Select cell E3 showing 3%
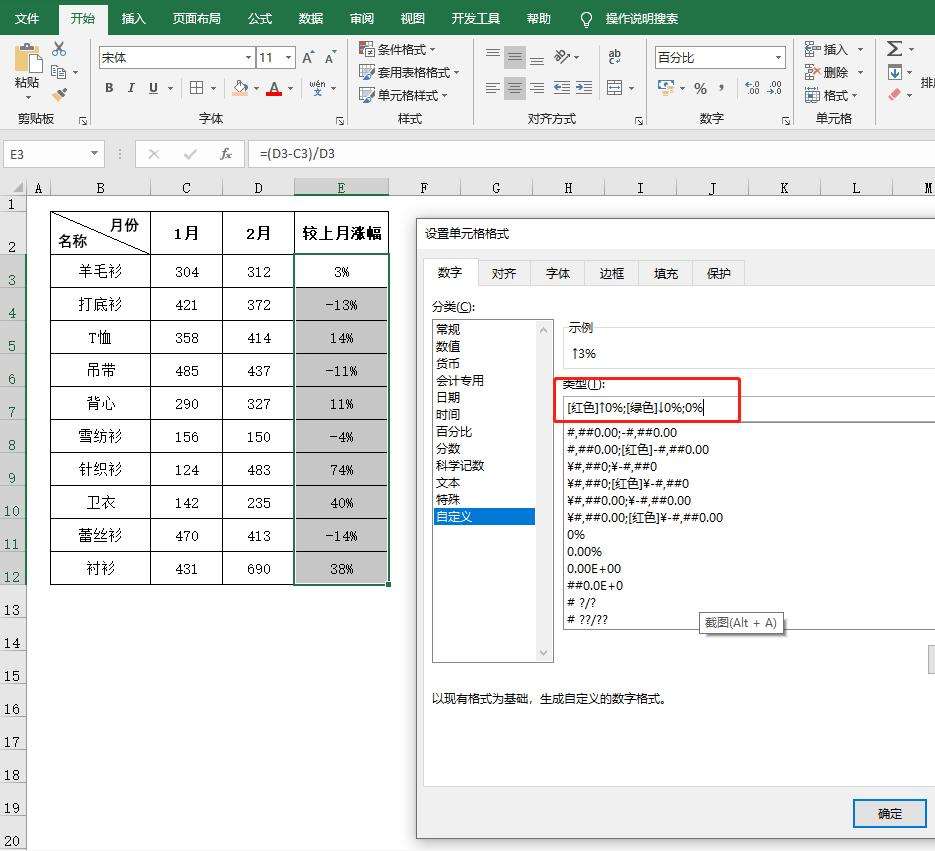This screenshot has width=935, height=851. (341, 271)
